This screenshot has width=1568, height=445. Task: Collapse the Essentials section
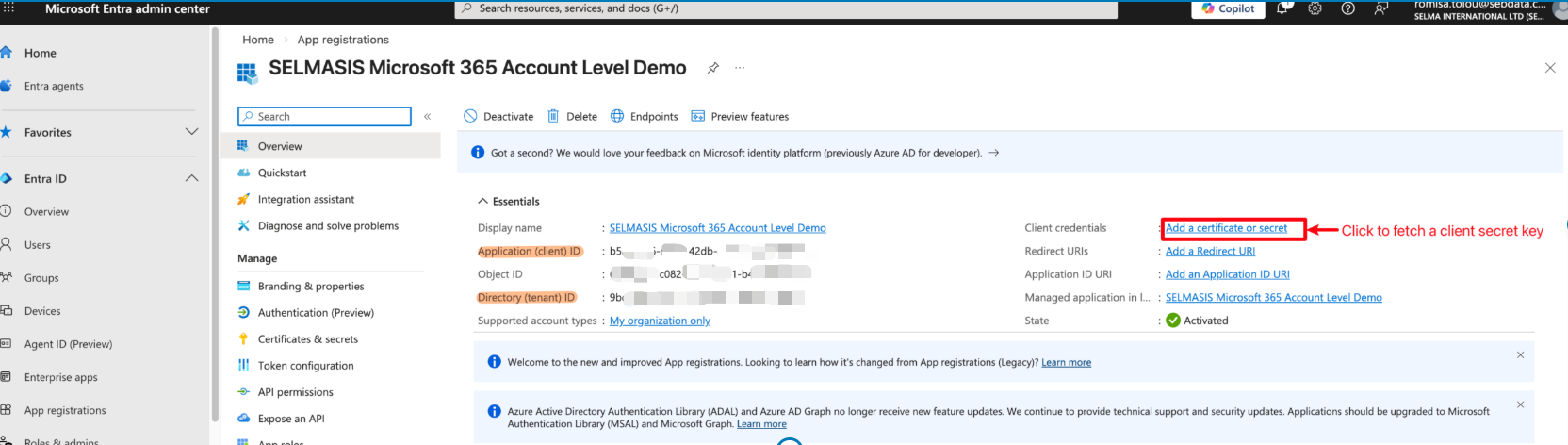pos(483,202)
